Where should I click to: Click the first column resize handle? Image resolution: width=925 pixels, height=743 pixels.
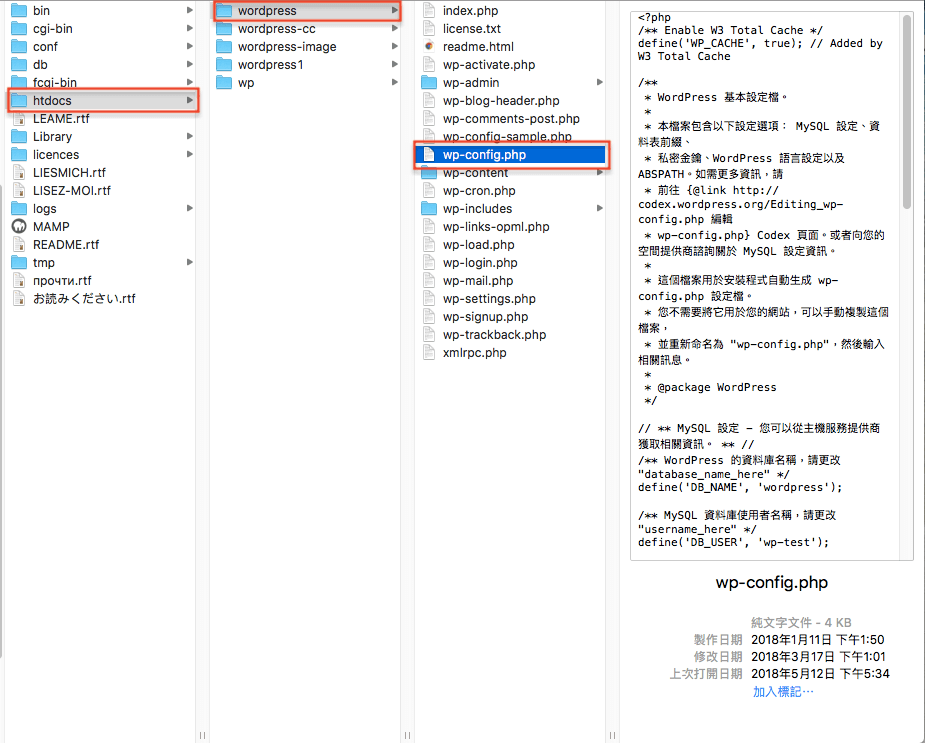pos(202,735)
